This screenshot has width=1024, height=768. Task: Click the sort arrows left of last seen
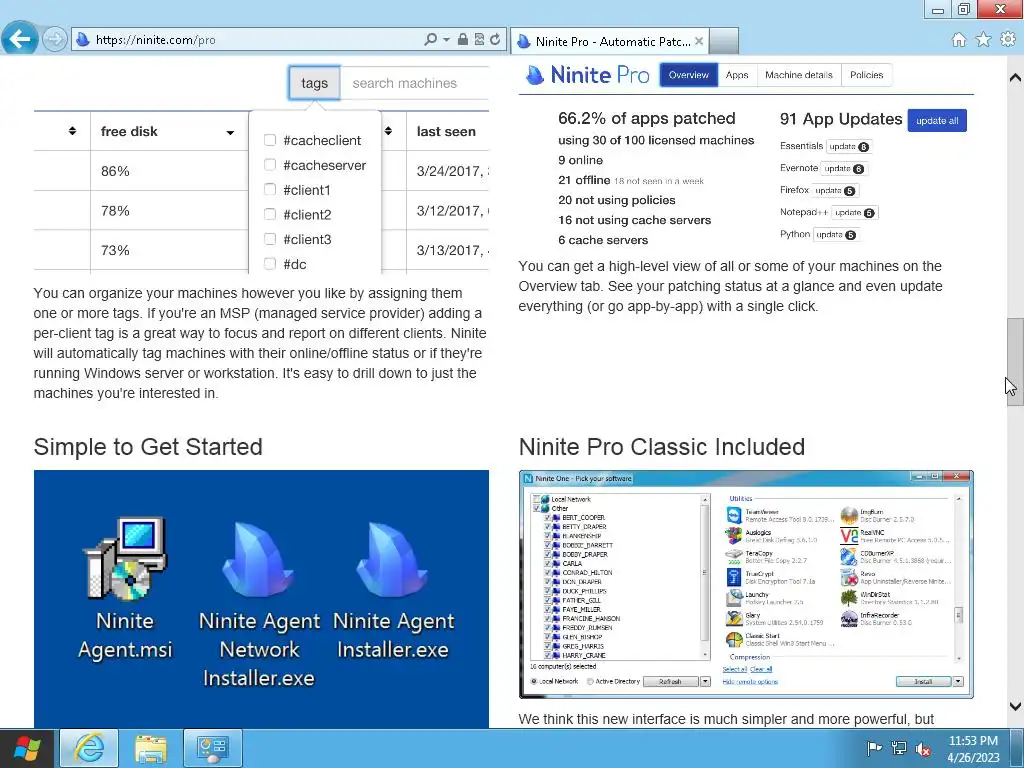(388, 131)
